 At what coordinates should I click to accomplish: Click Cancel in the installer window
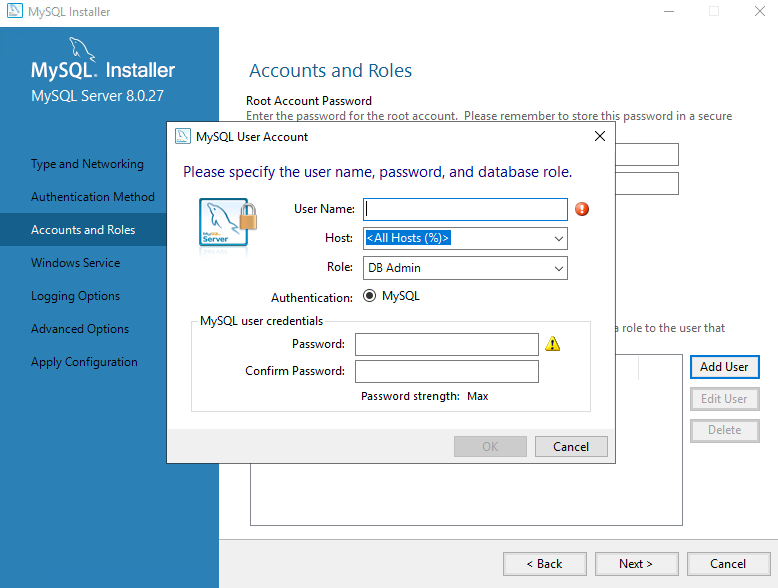[728, 564]
